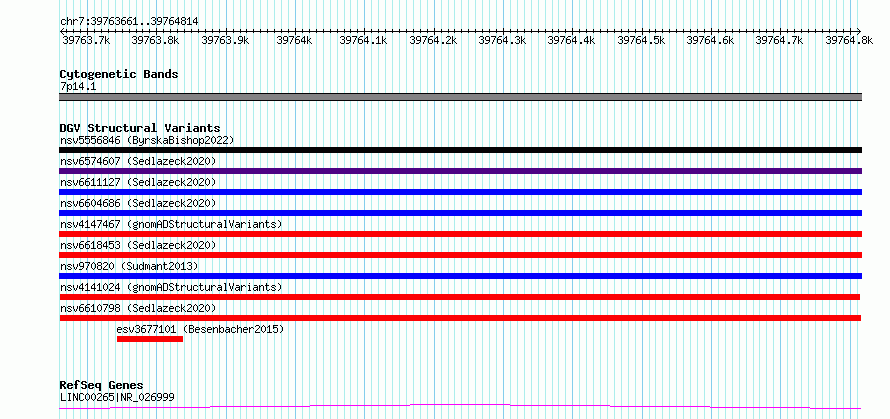
Task: Click ruler position 39764.6k
Action: (x=711, y=40)
